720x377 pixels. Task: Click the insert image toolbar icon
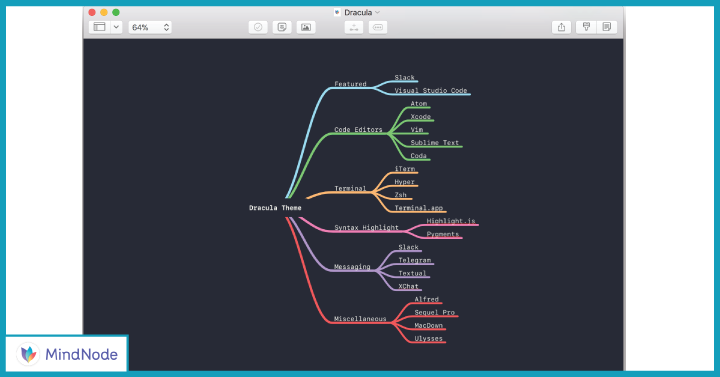tap(306, 27)
